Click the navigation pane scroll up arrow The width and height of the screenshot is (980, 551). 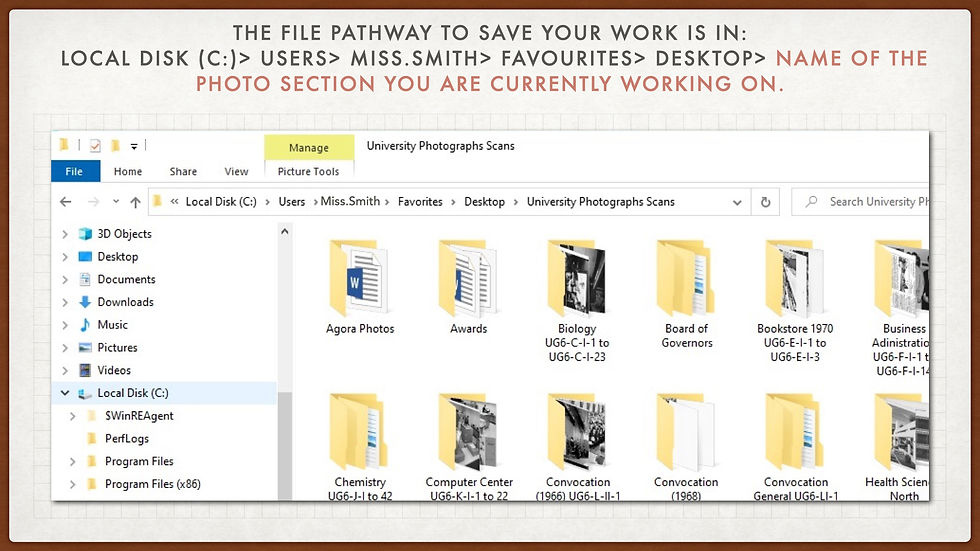click(x=284, y=232)
